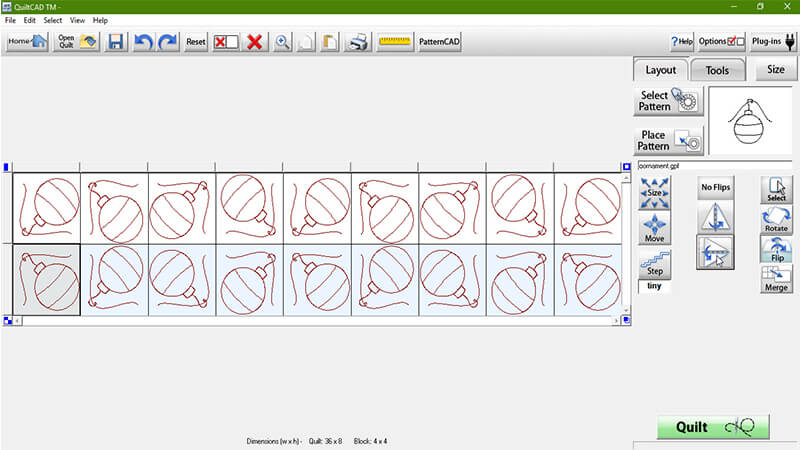This screenshot has width=800, height=450.
Task: Activate the Merge tool
Action: (776, 278)
